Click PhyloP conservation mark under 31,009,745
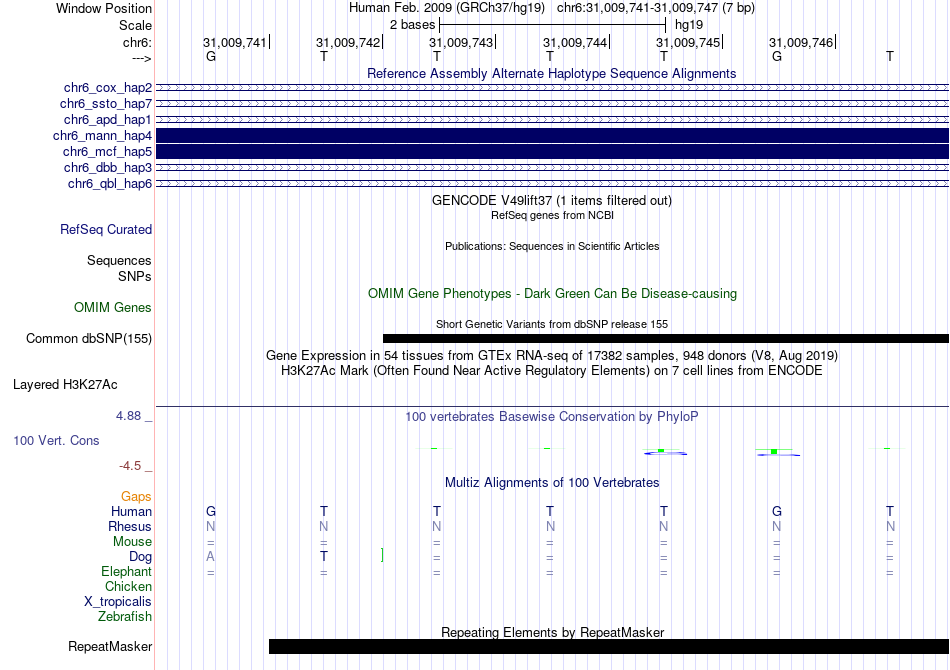The height and width of the screenshot is (670, 950). tap(665, 452)
